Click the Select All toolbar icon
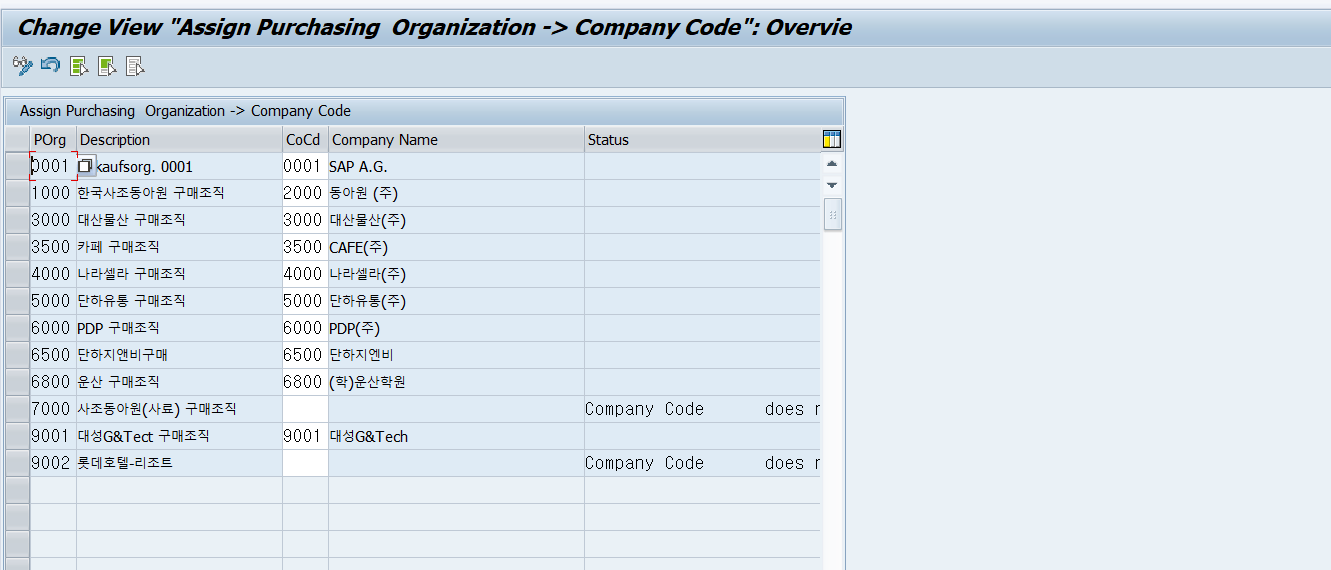 pyautogui.click(x=79, y=66)
